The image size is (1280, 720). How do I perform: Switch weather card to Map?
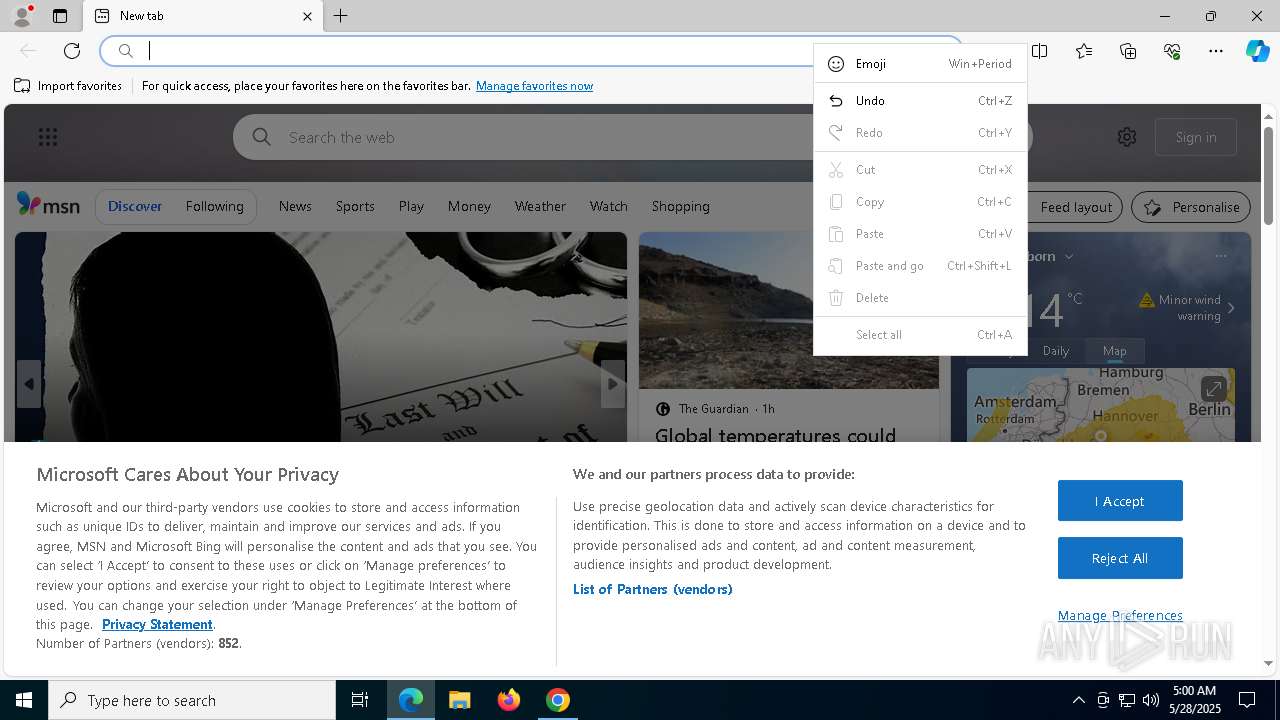(1114, 351)
